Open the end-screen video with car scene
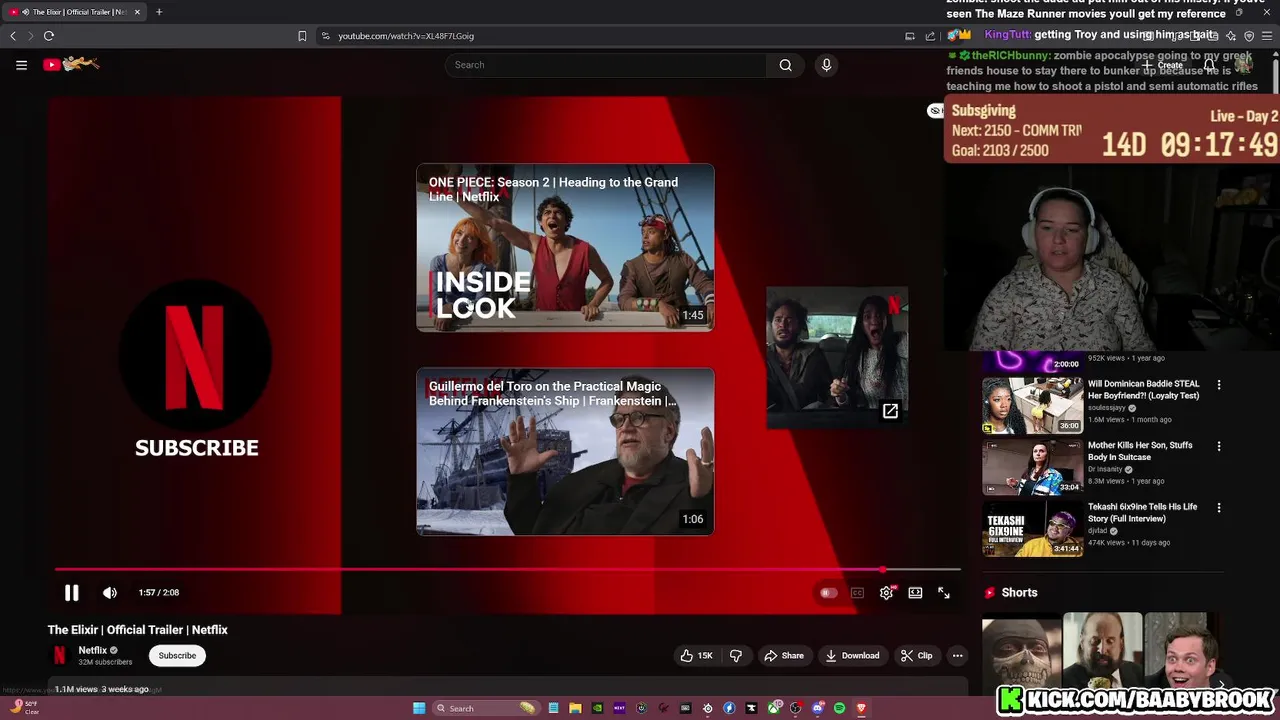This screenshot has height=720, width=1280. click(x=837, y=358)
